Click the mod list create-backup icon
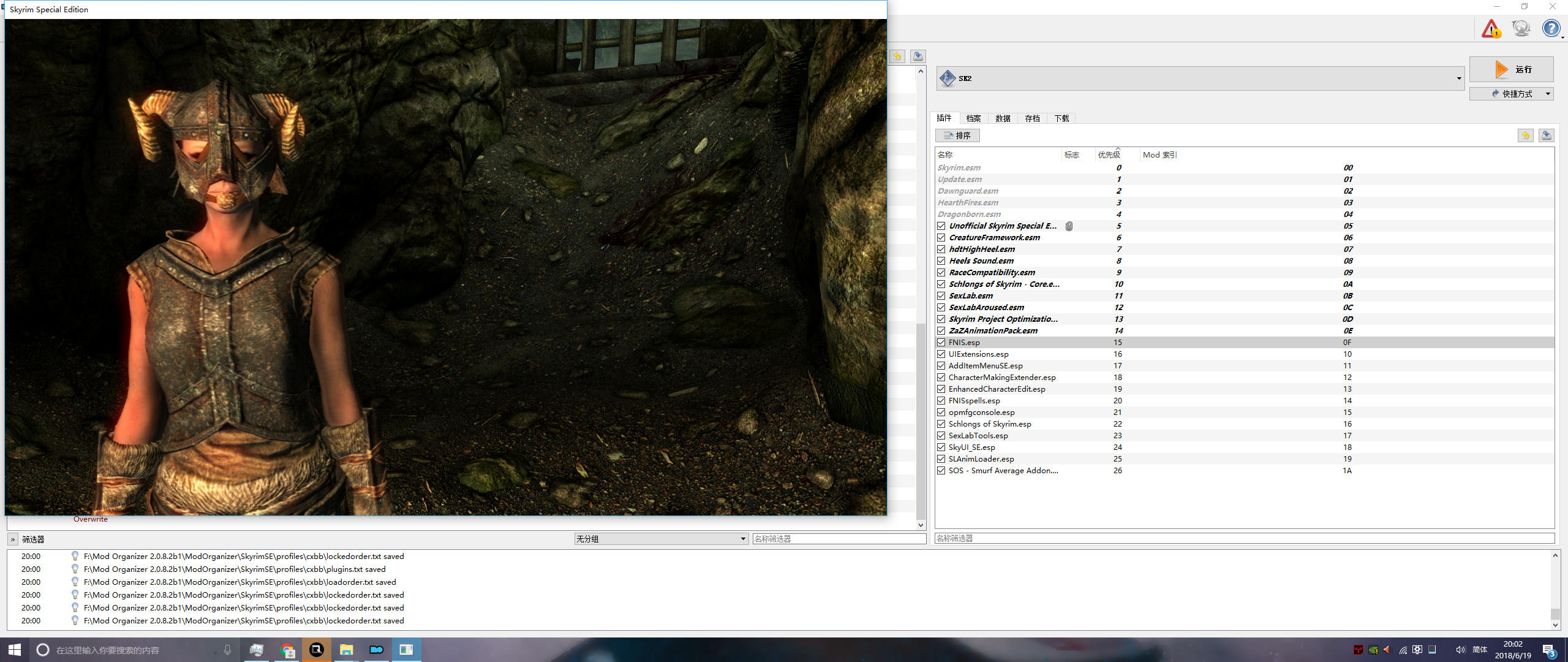Image resolution: width=1568 pixels, height=662 pixels. coord(918,56)
